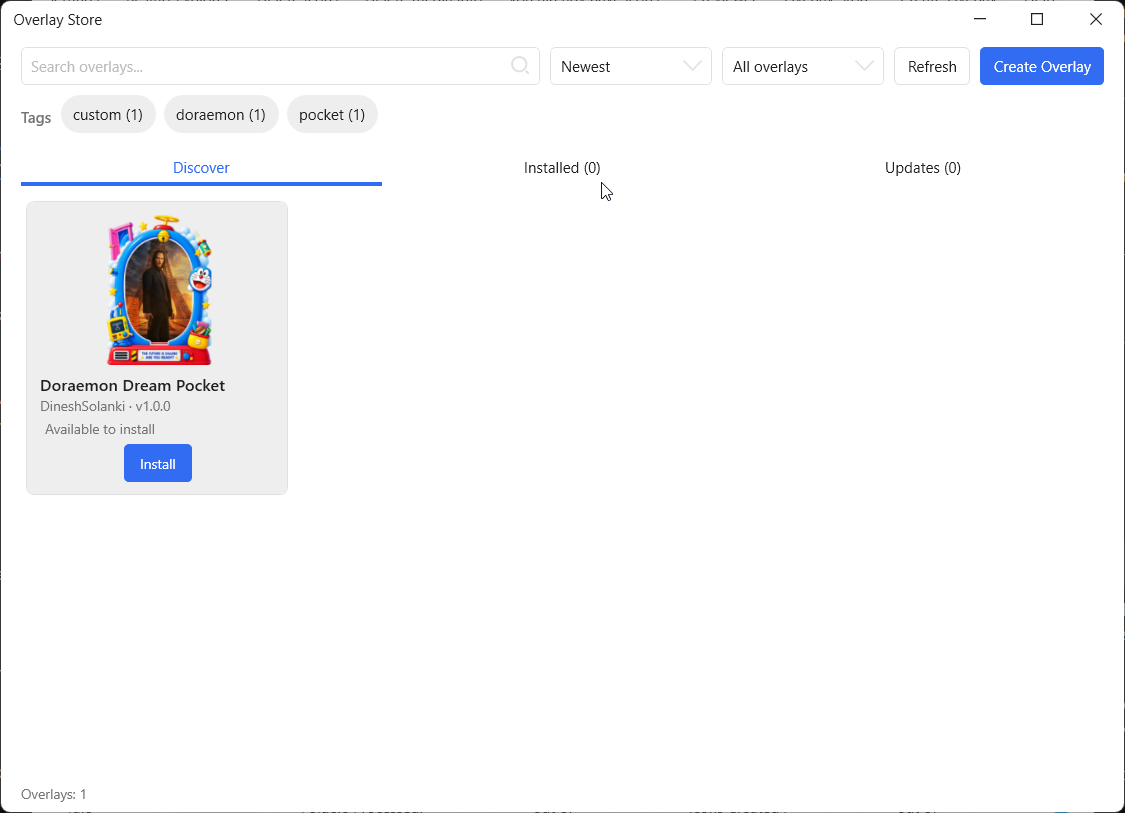Click the Overlay Store window title
Image resolution: width=1125 pixels, height=813 pixels.
point(58,20)
